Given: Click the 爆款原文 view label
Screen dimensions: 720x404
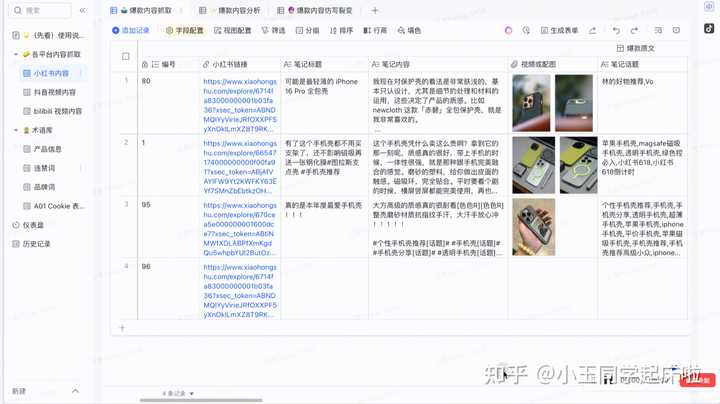Looking at the screenshot, I should tap(636, 48).
